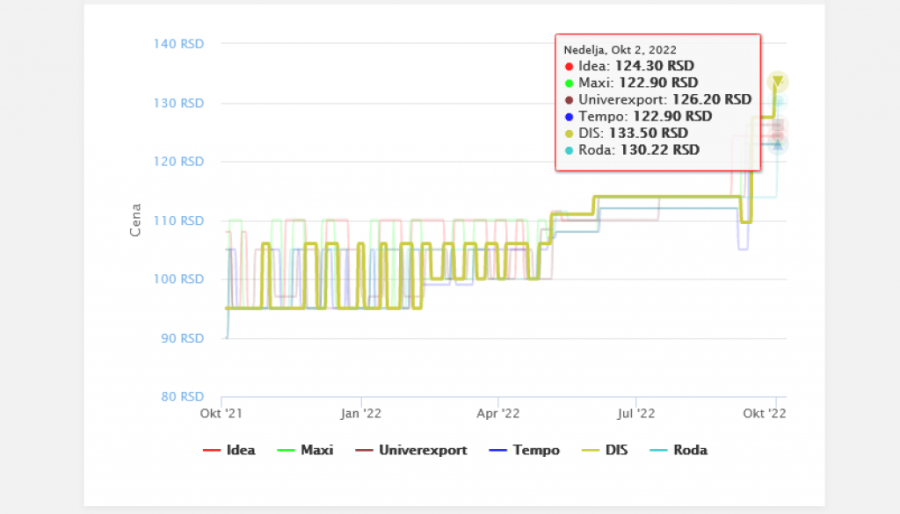Viewport: 900px width, 514px height.
Task: Click the yellow DIS triangle marker on chart
Action: [777, 82]
